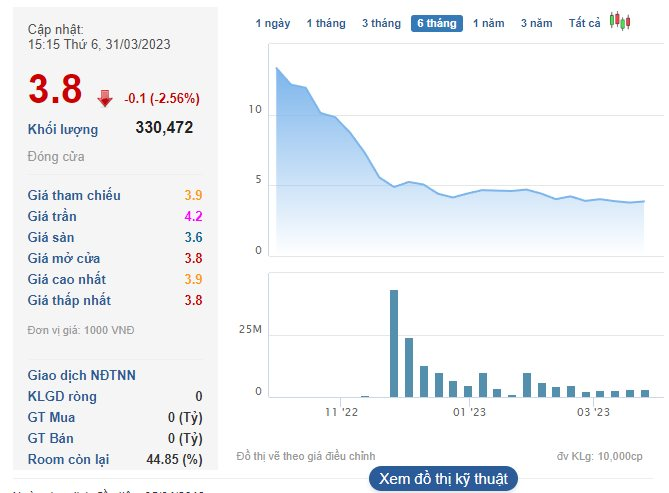Click the red down arrow price icon
Image resolution: width=669 pixels, height=493 pixels.
[105, 98]
